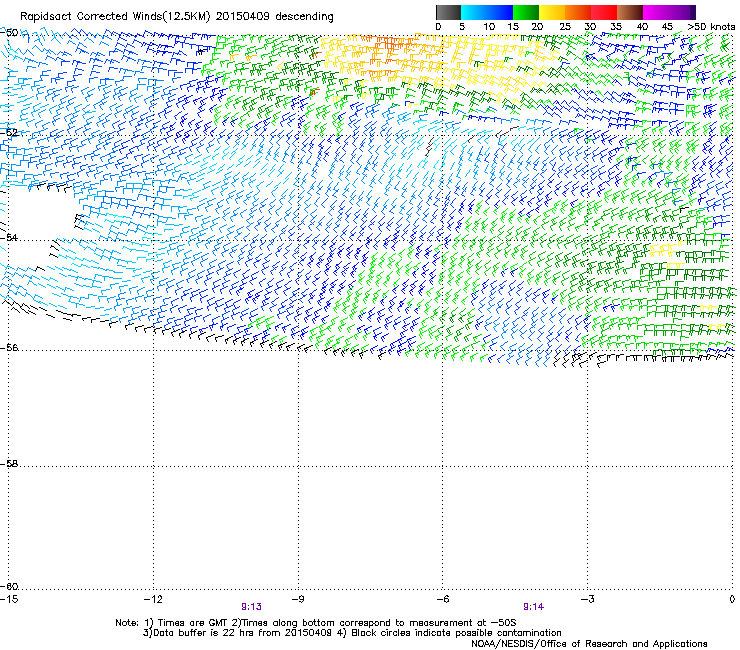Click the yellow 20-25 knots legend swatch
The width and height of the screenshot is (740, 650).
point(552,12)
